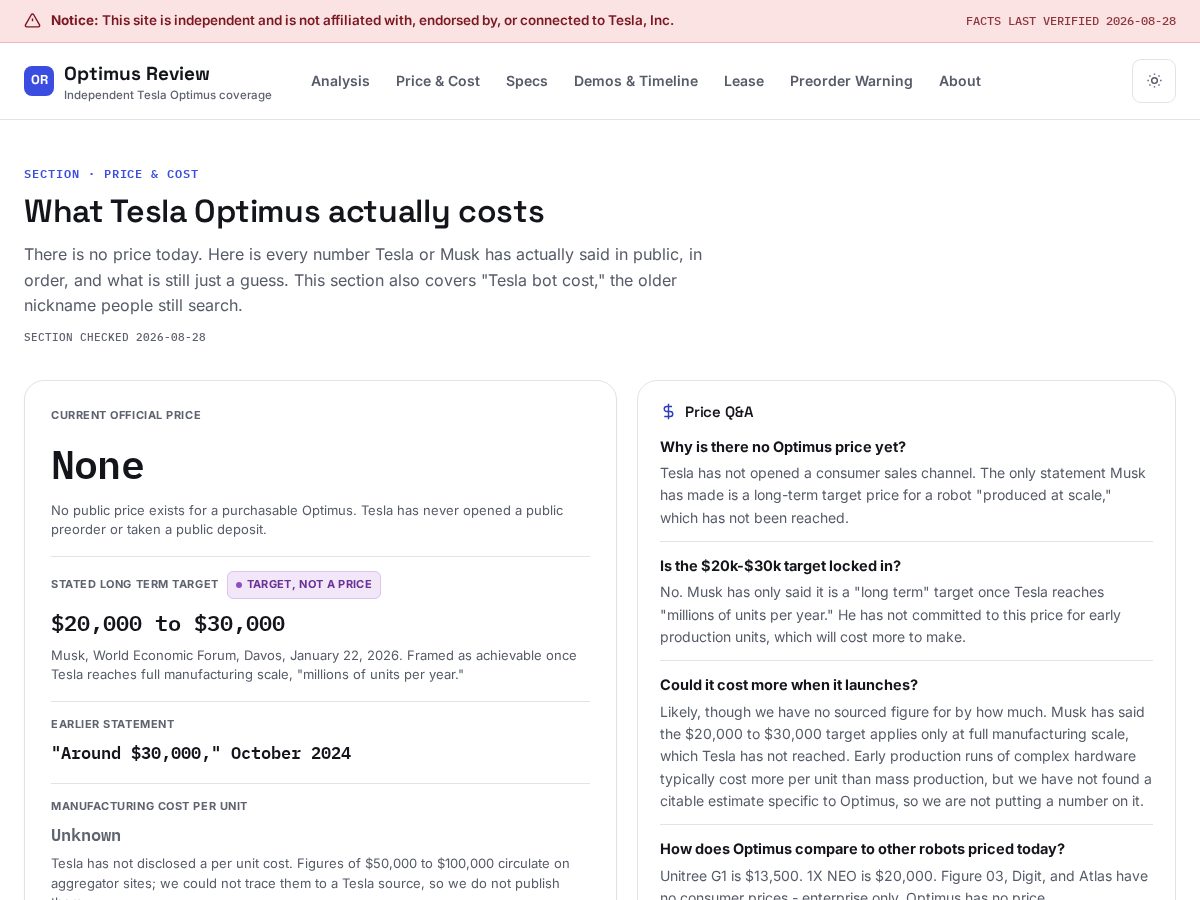1200x900 pixels.
Task: Click the '$20,000 to $30,000' target value
Action: [168, 624]
